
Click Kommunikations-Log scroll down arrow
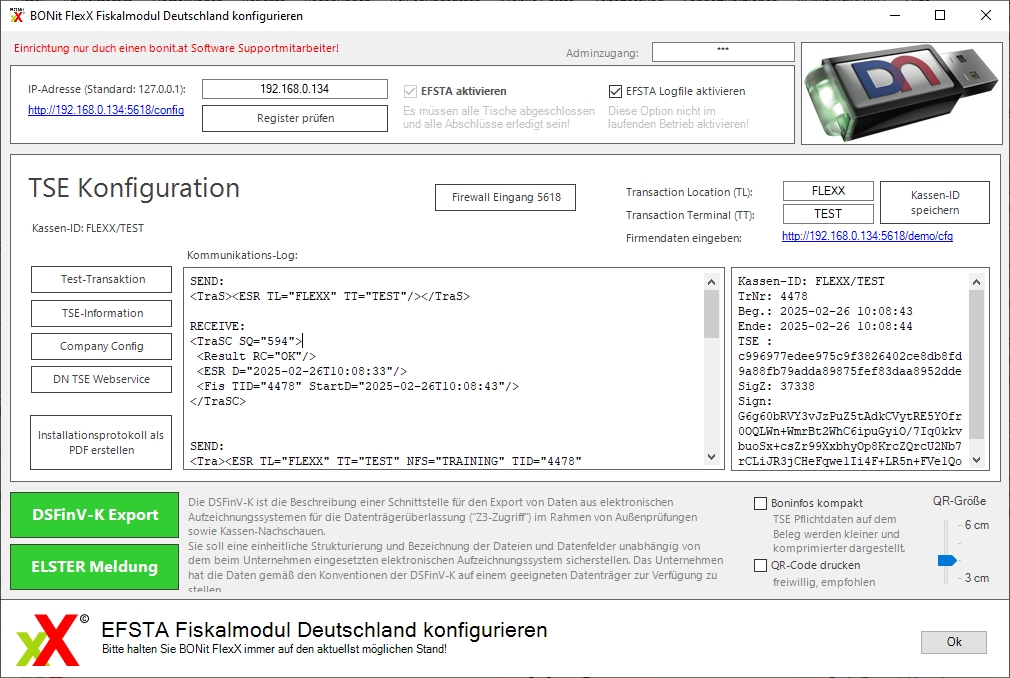click(x=711, y=457)
